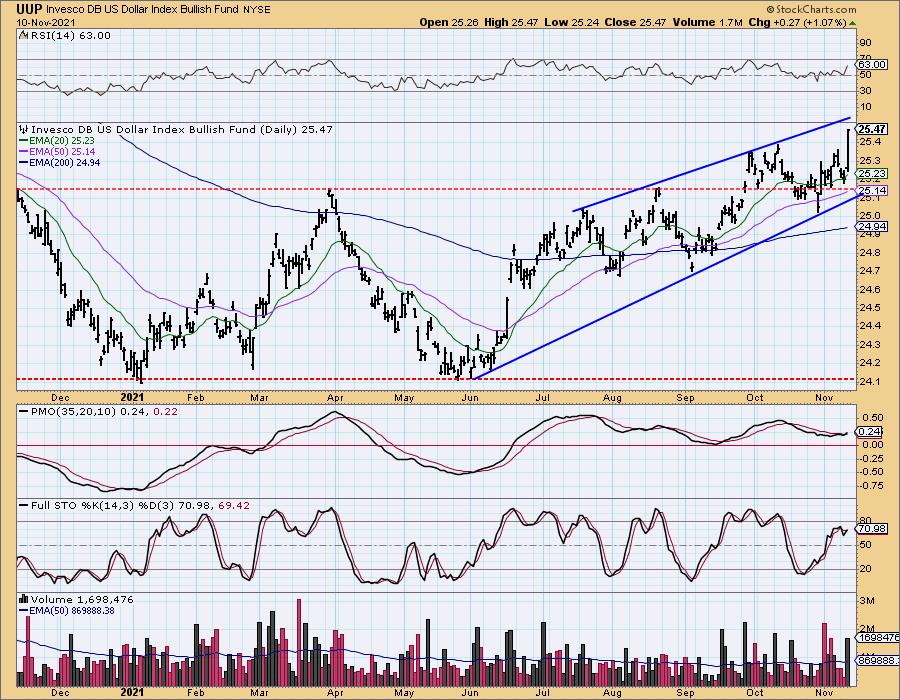Click the EMA(50) 869888.38 volume legend

point(67,610)
